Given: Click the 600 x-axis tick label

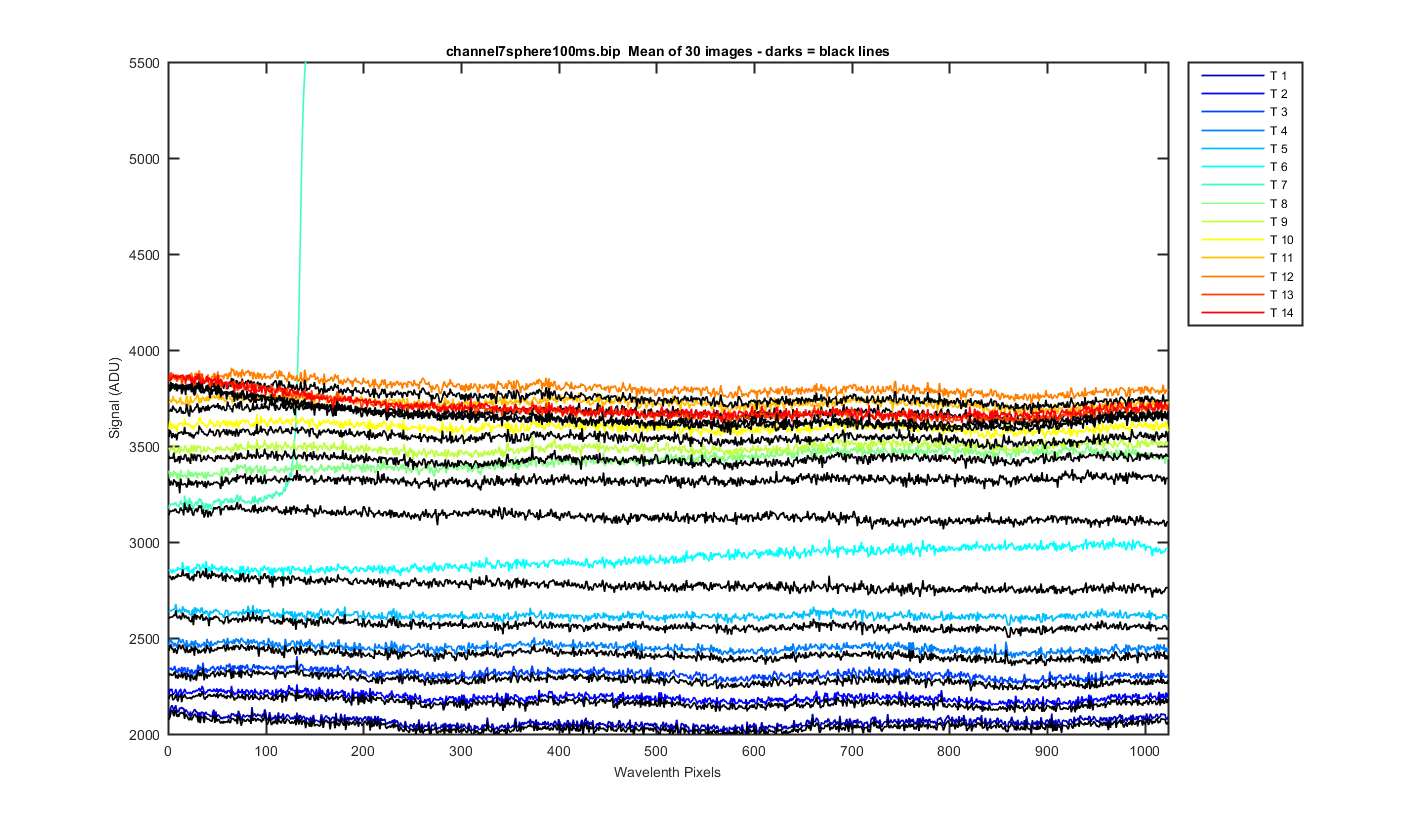Looking at the screenshot, I should pyautogui.click(x=754, y=752).
